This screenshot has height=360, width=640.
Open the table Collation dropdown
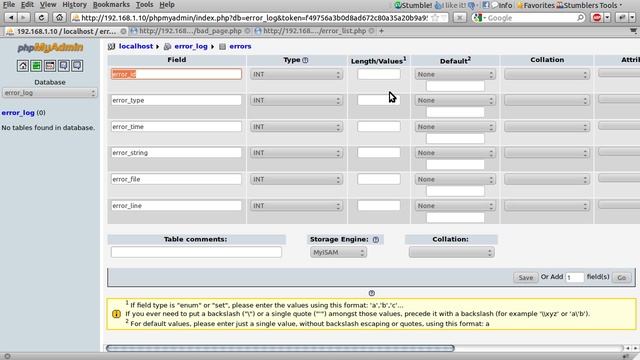click(451, 253)
